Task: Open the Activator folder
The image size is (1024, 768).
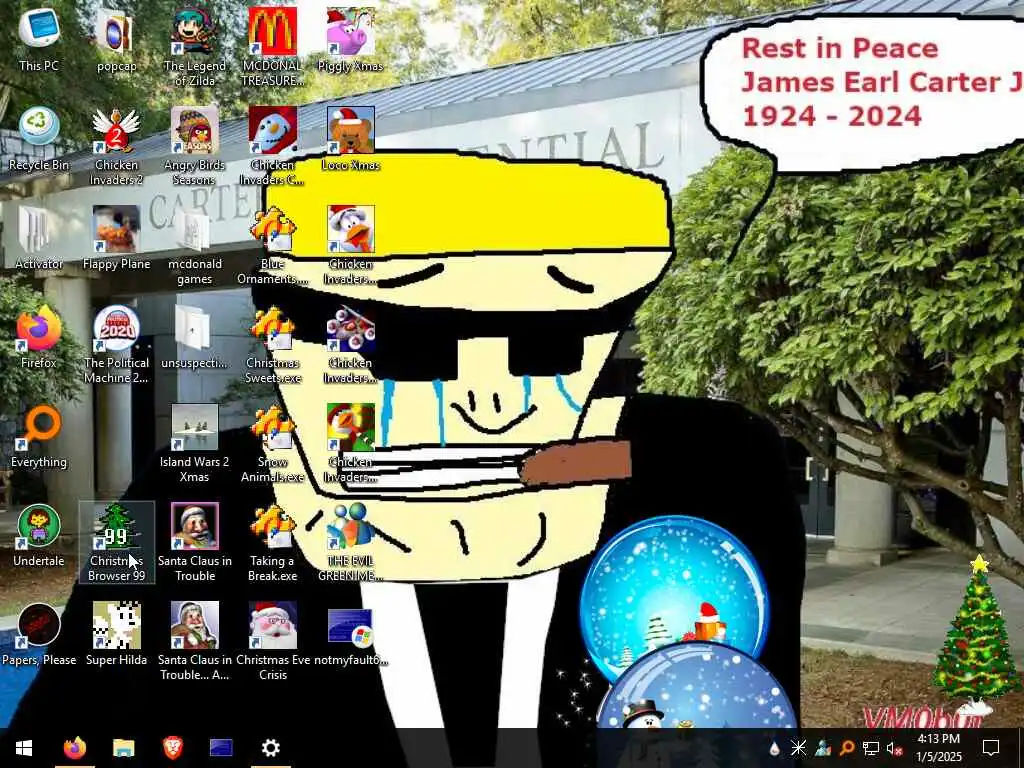Action: click(39, 238)
